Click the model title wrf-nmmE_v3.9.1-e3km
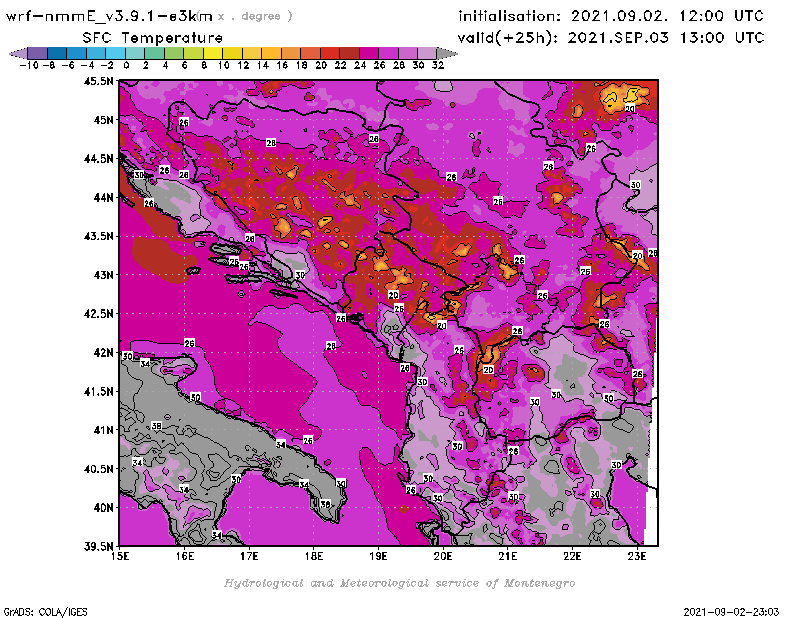Image resolution: width=800 pixels, height=618 pixels. (109, 16)
